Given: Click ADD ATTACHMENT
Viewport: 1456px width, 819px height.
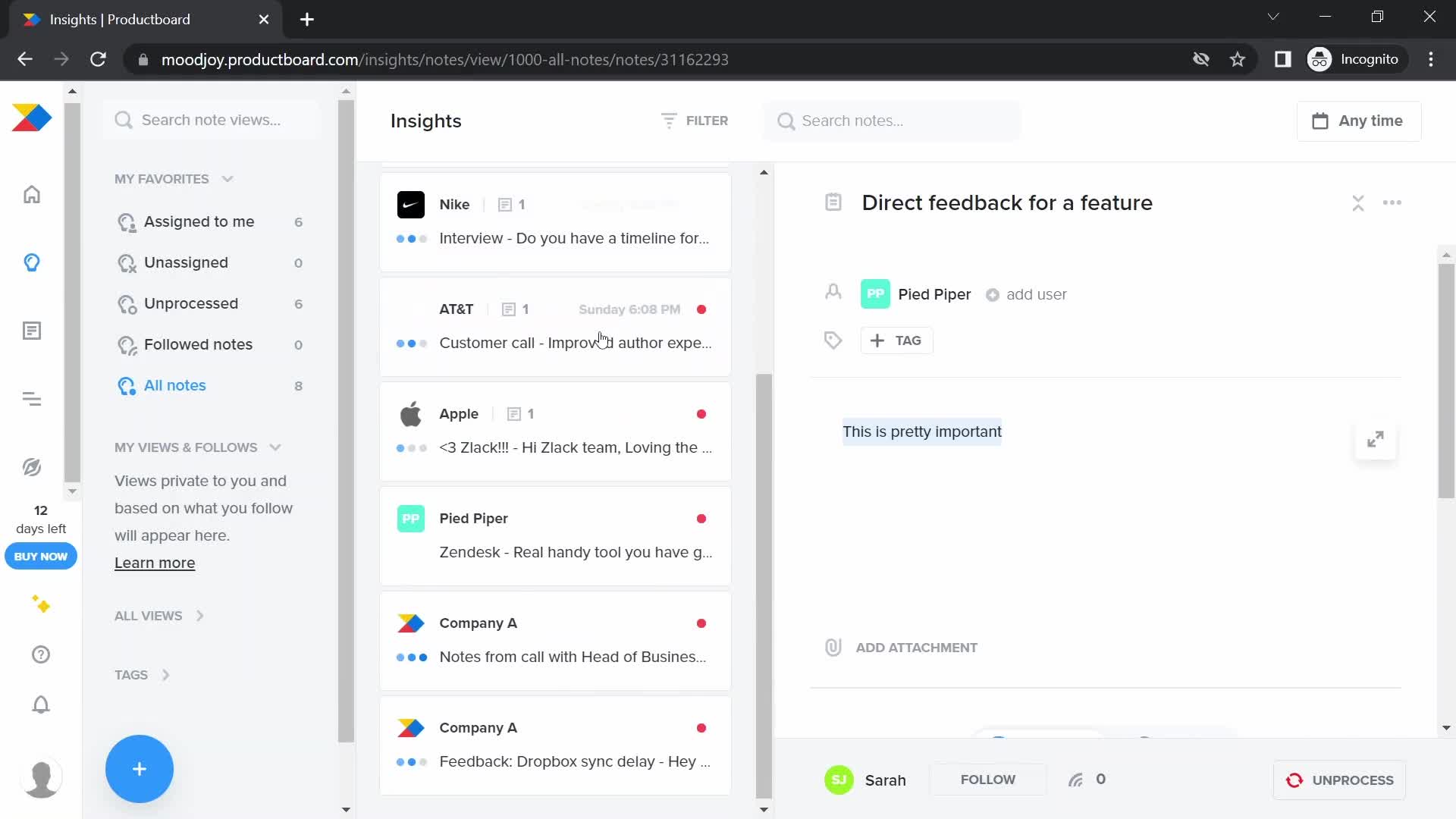Looking at the screenshot, I should [x=916, y=648].
